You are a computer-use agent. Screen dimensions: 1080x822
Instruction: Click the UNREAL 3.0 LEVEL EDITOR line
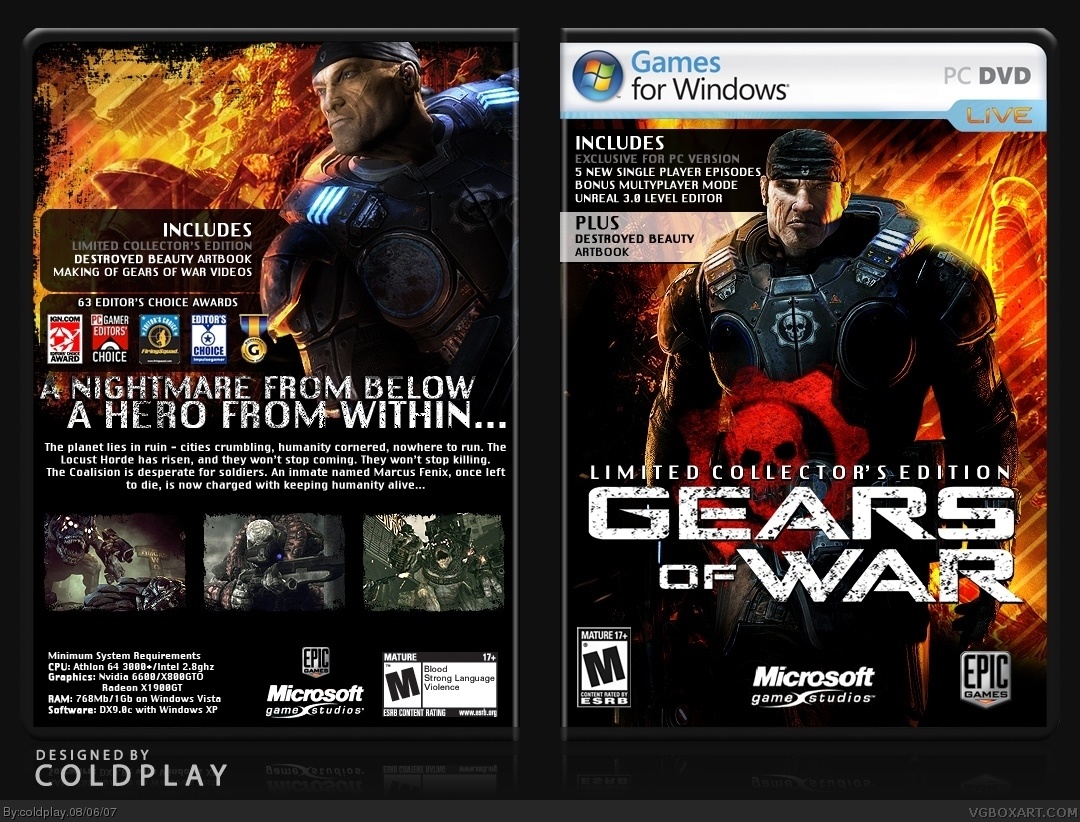[x=649, y=198]
